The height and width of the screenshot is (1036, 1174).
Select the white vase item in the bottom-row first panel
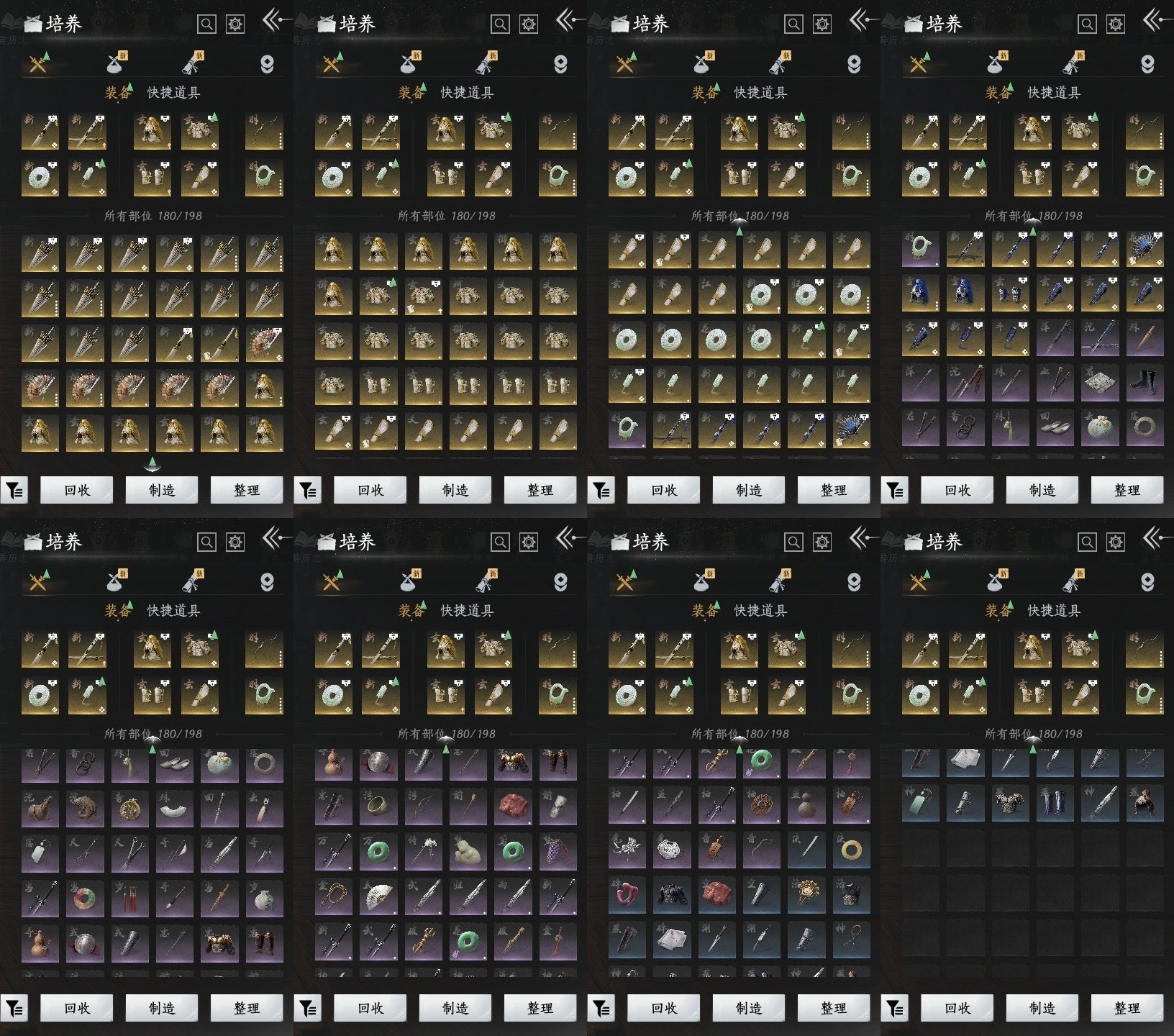coord(264,899)
